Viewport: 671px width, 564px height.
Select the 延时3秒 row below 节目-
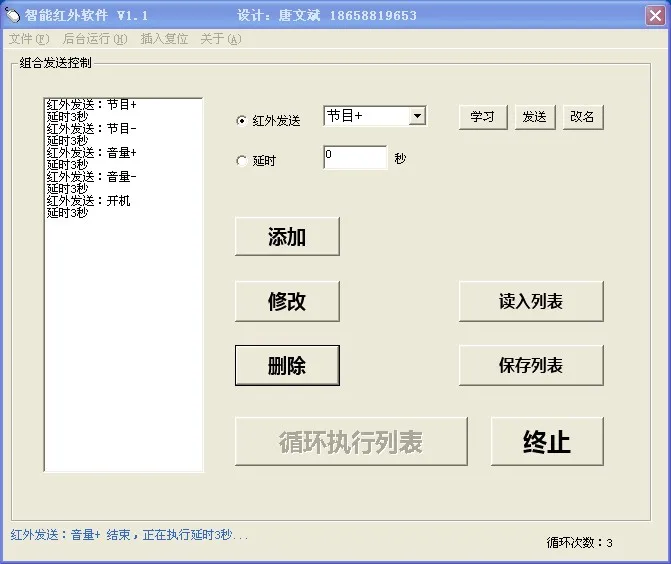[123, 140]
